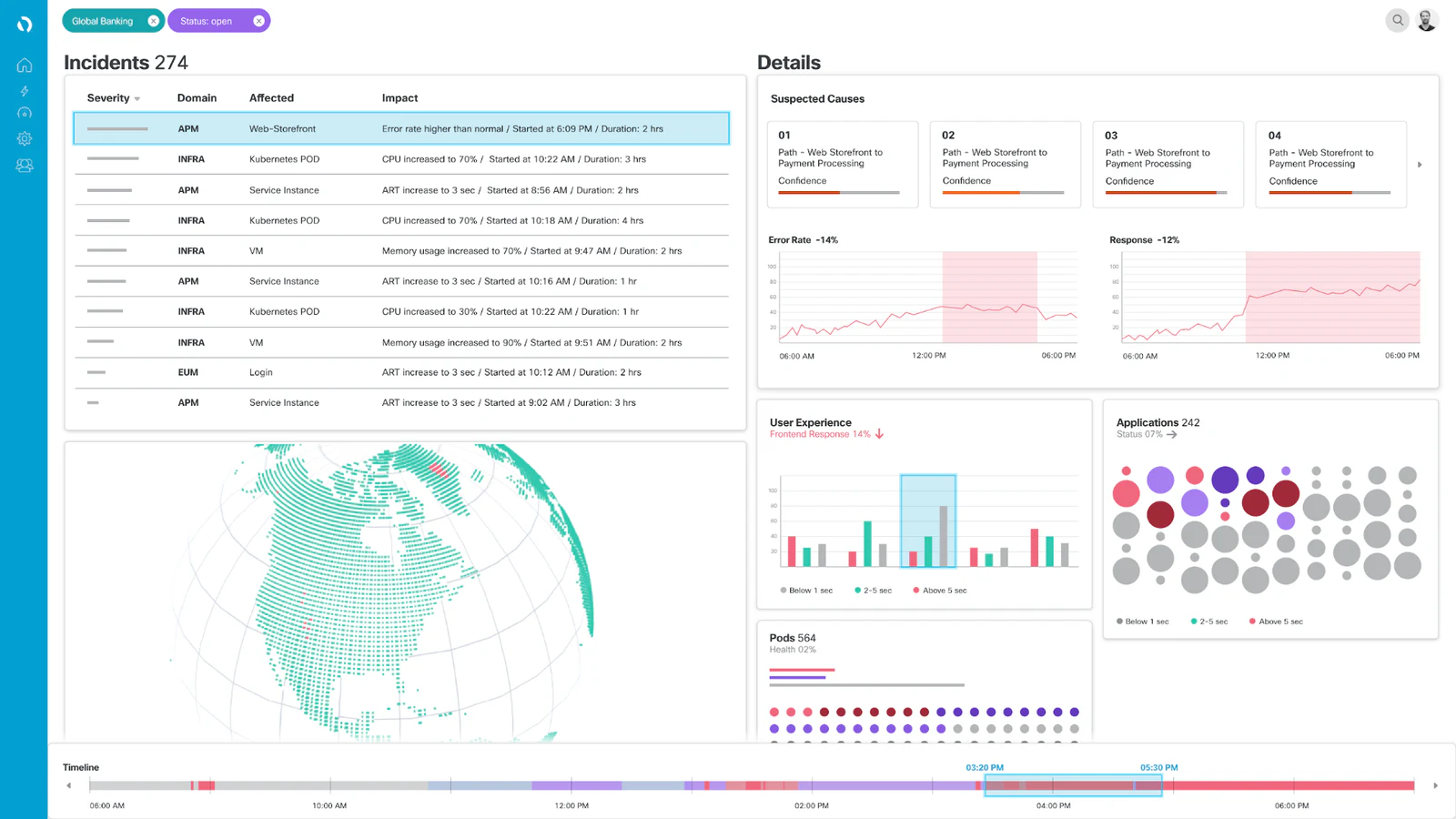Open the dashboard gauge sidebar icon
The image size is (1456, 819).
pyautogui.click(x=25, y=113)
